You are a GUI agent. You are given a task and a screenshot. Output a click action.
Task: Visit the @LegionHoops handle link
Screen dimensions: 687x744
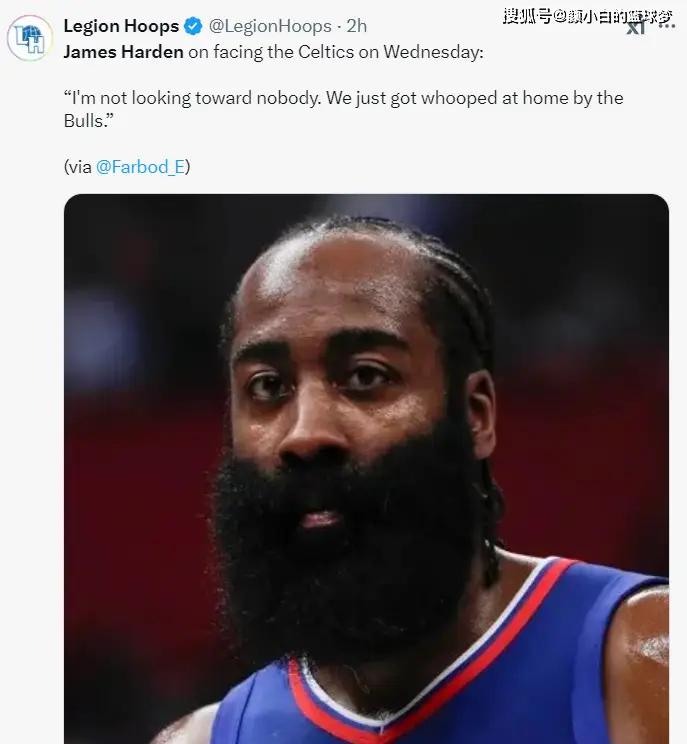pyautogui.click(x=271, y=27)
